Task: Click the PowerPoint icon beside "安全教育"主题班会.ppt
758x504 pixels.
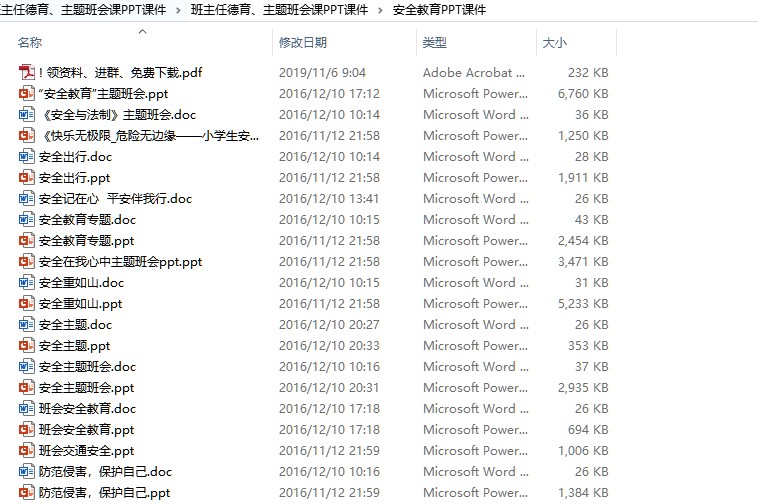Action: (x=27, y=94)
